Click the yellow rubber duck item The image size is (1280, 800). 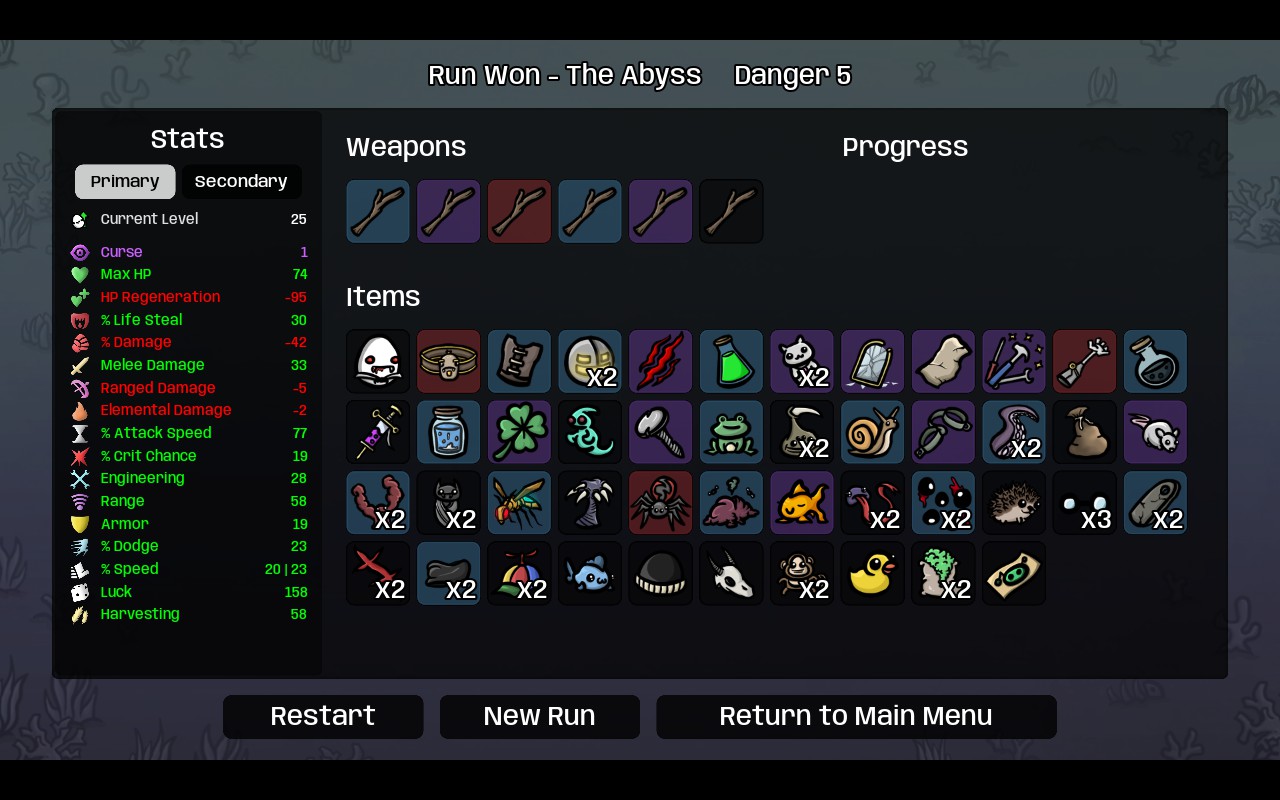[x=872, y=574]
